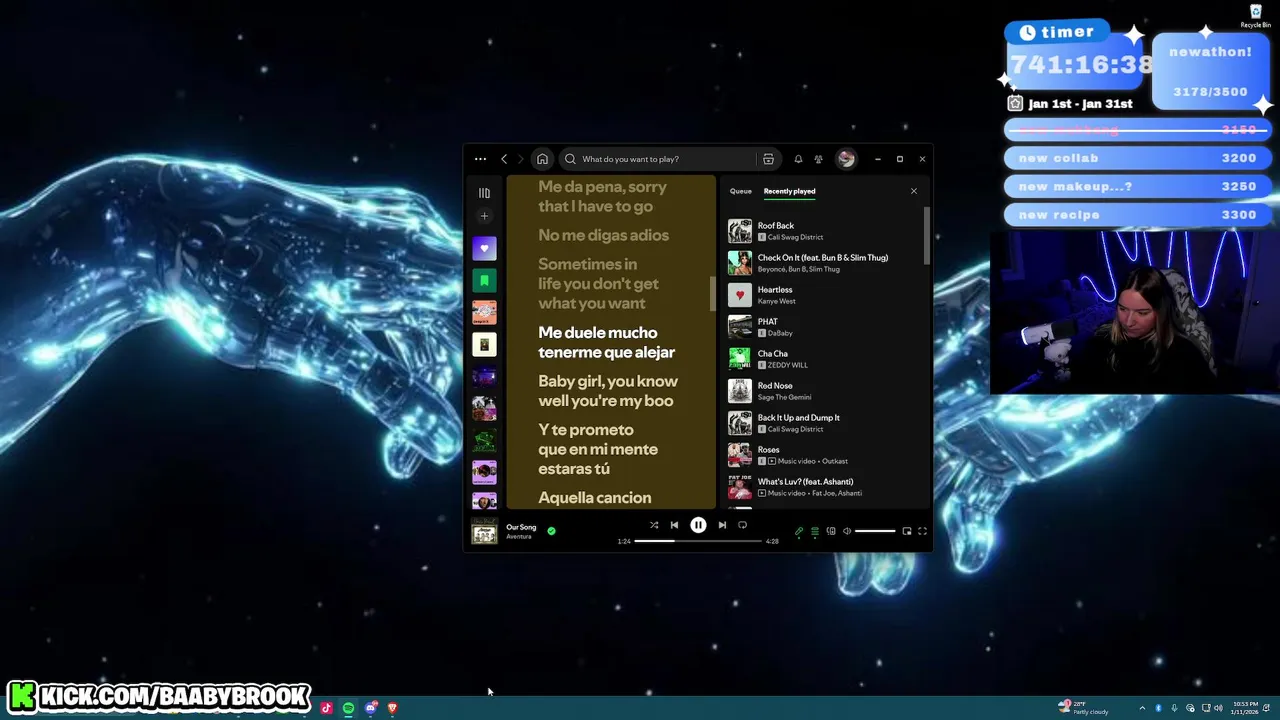Open green bookmark Your Episodes item

484,281
